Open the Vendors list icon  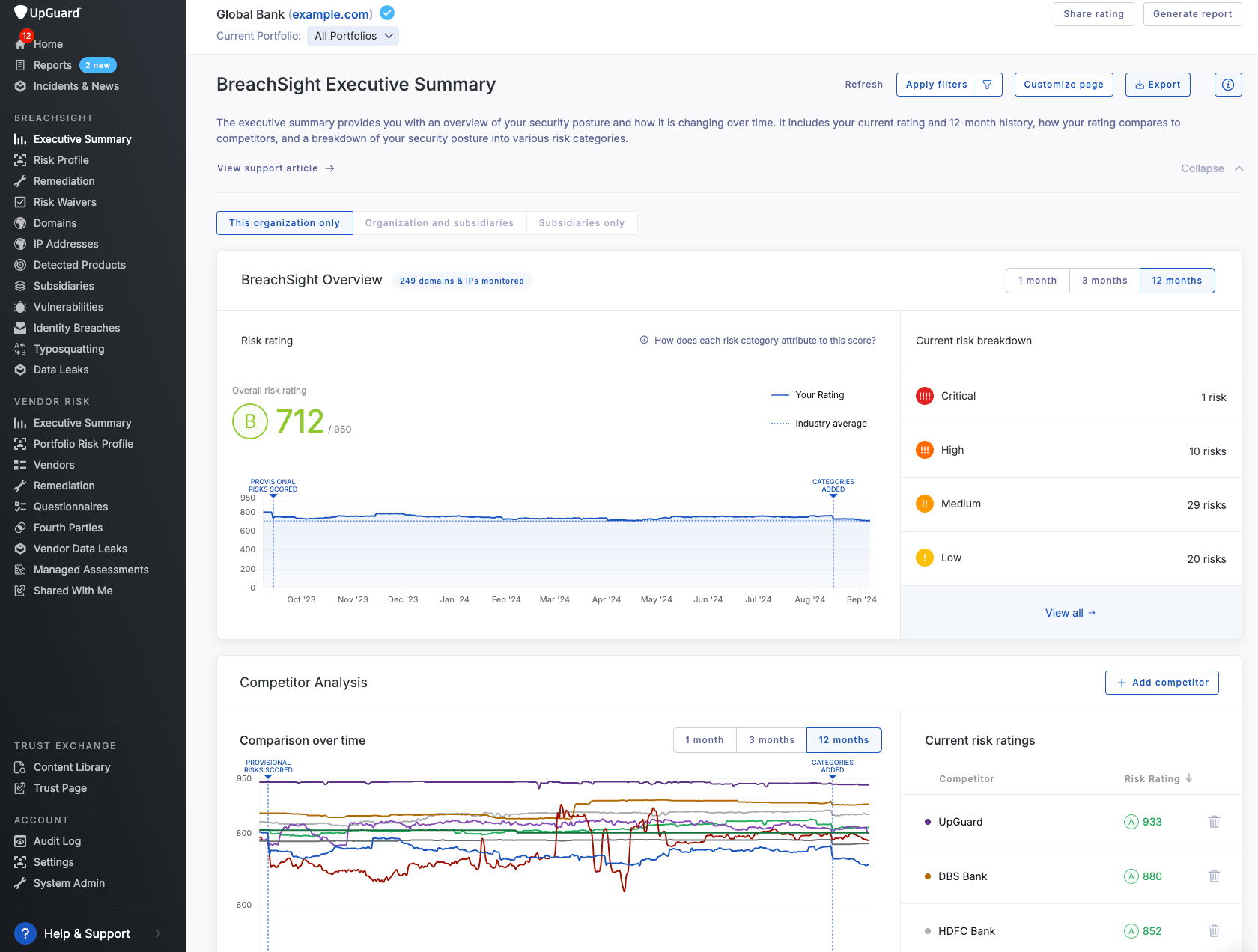(x=20, y=465)
